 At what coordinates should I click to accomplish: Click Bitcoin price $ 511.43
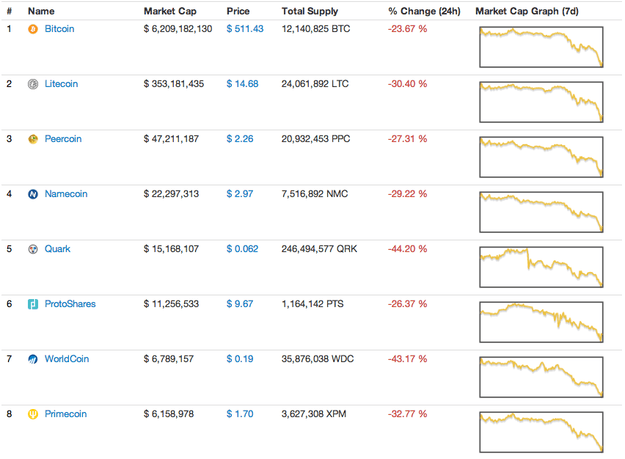(x=245, y=29)
